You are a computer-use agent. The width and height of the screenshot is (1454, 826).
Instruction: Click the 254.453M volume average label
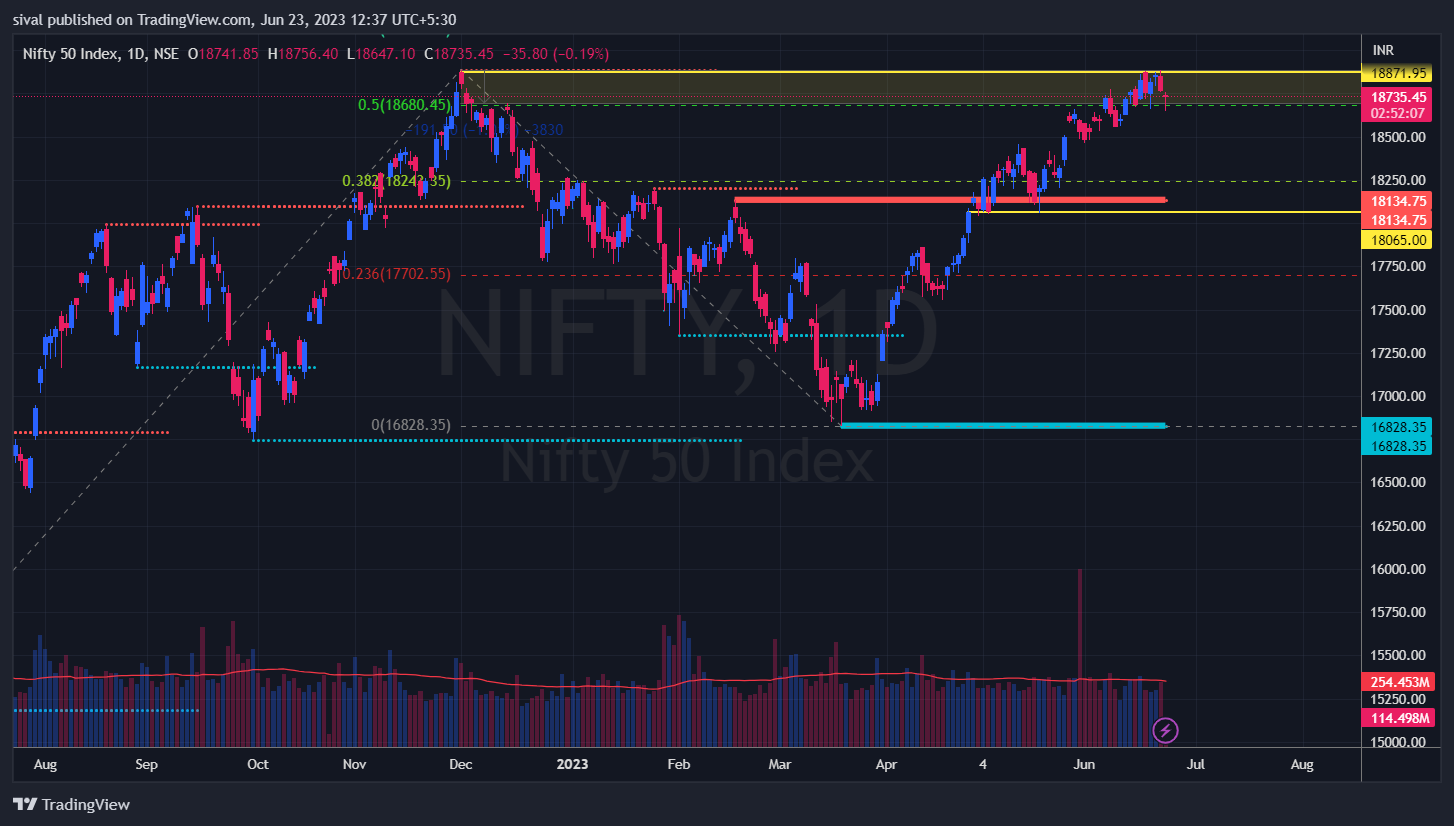point(1397,682)
